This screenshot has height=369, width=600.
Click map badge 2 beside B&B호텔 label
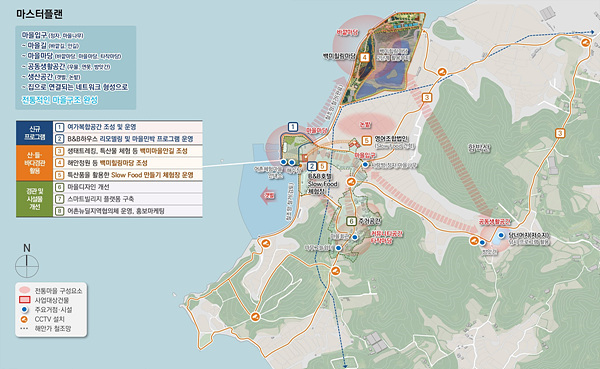tap(312, 166)
